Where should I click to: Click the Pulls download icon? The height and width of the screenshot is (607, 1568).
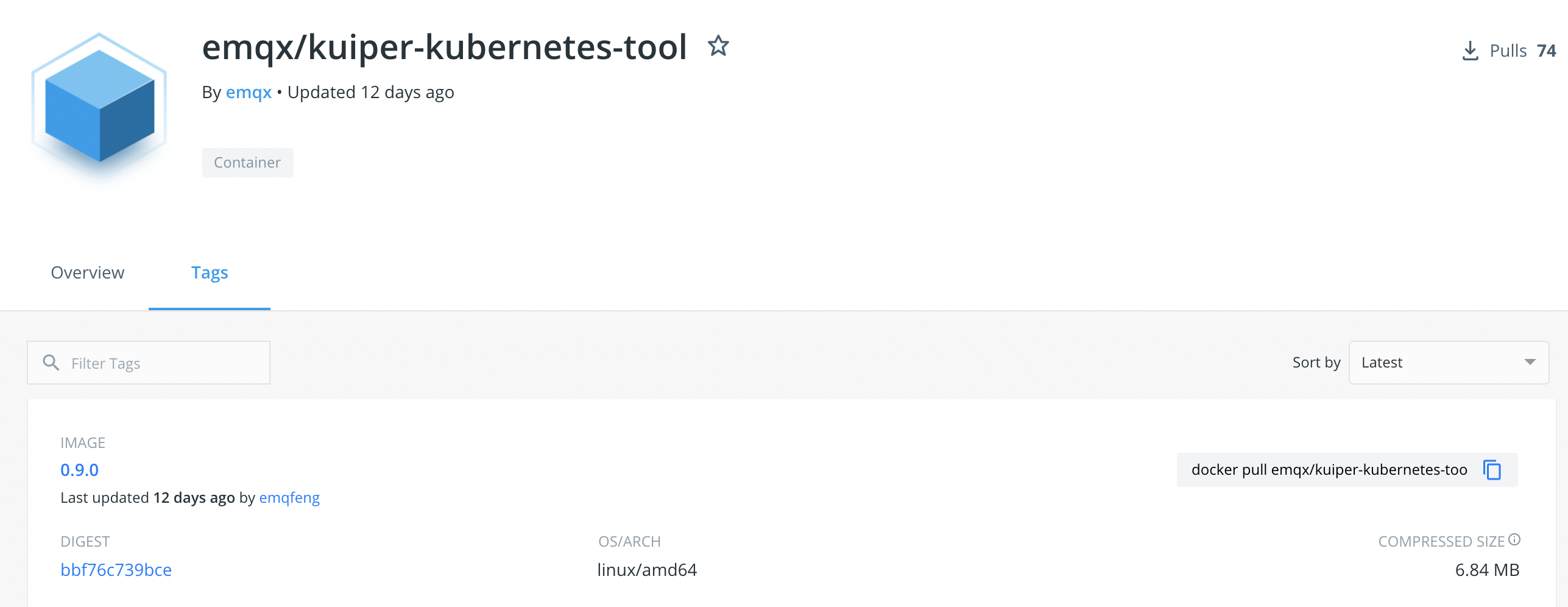click(x=1471, y=51)
